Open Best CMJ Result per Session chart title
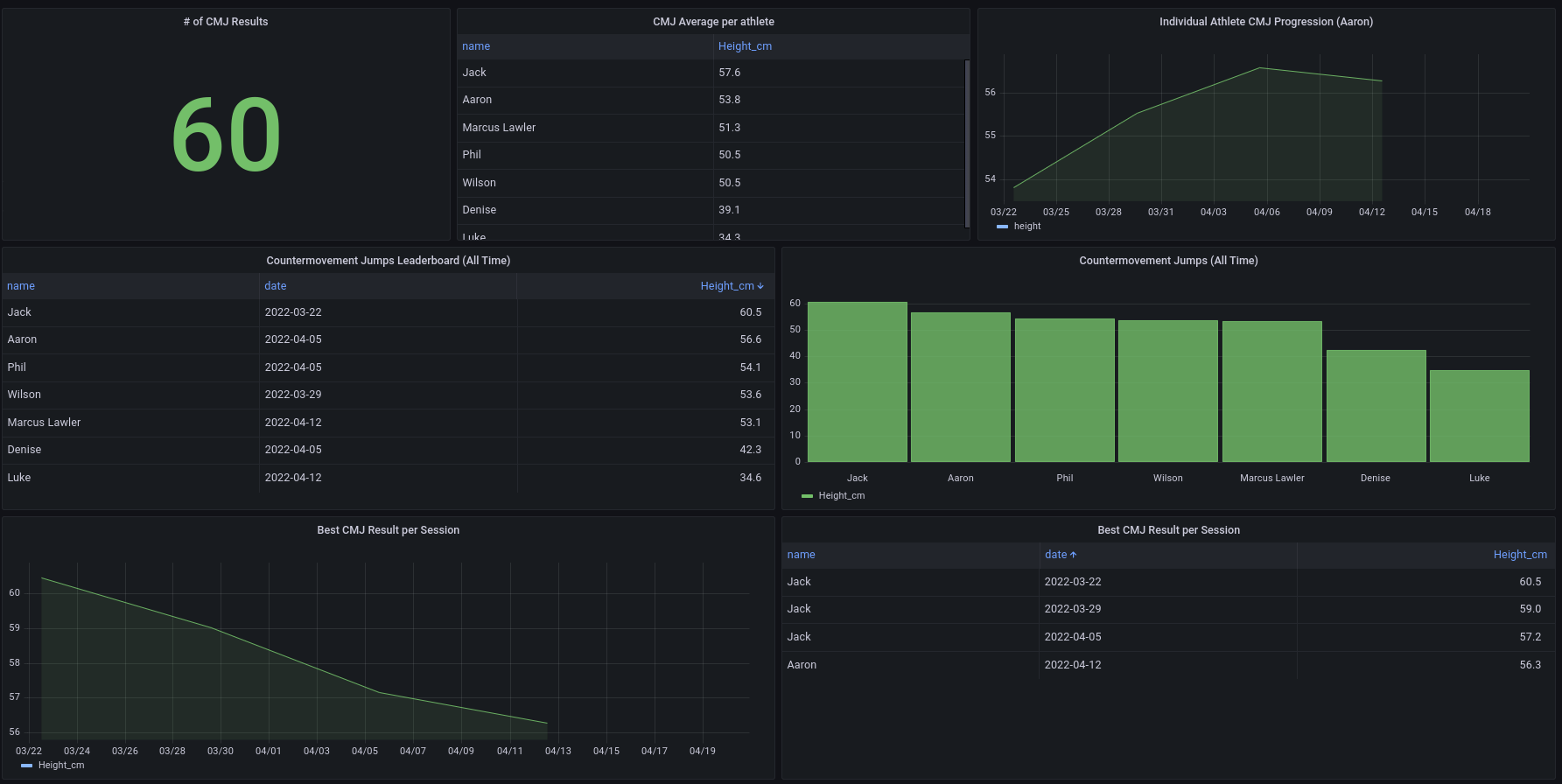This screenshot has height=784, width=1562. (389, 530)
